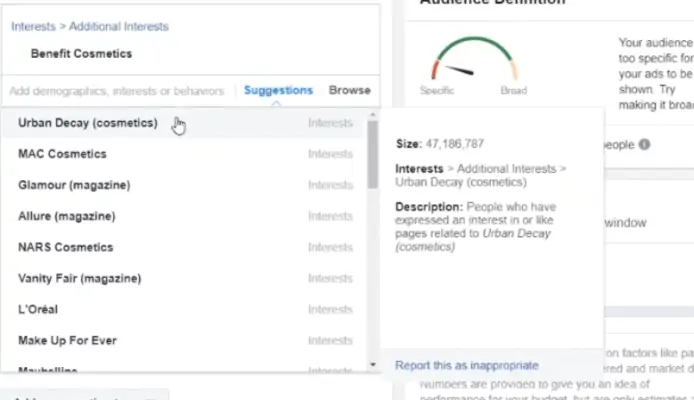Click the Interests breadcrumb link
This screenshot has height=400, width=694.
pos(33,27)
